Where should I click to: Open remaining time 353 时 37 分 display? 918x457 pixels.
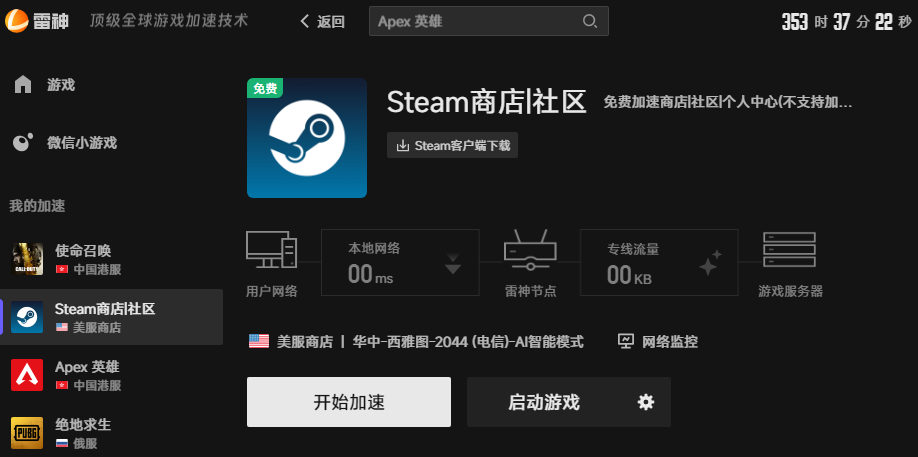coord(847,22)
